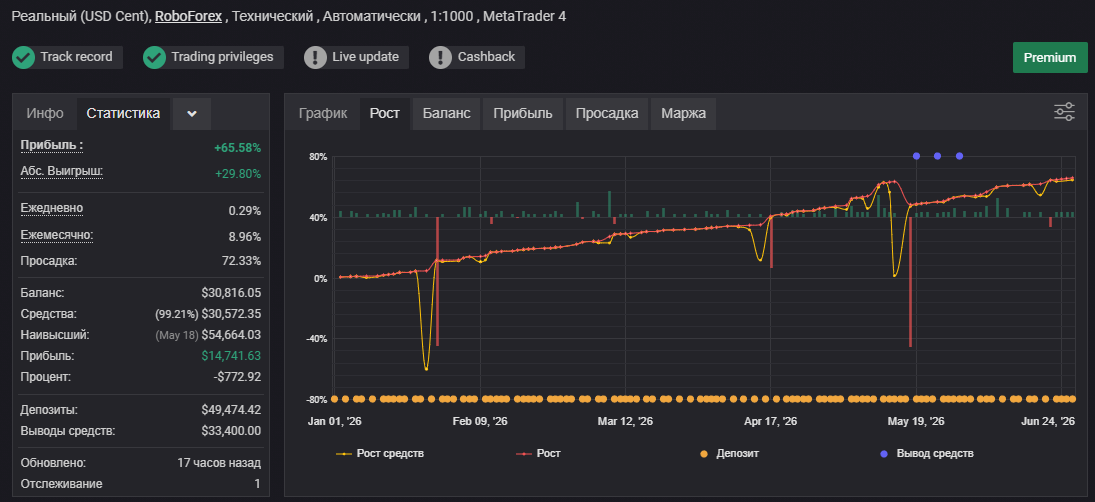Click the last blue withdrawal marker on chart
The height and width of the screenshot is (502, 1095).
960,156
